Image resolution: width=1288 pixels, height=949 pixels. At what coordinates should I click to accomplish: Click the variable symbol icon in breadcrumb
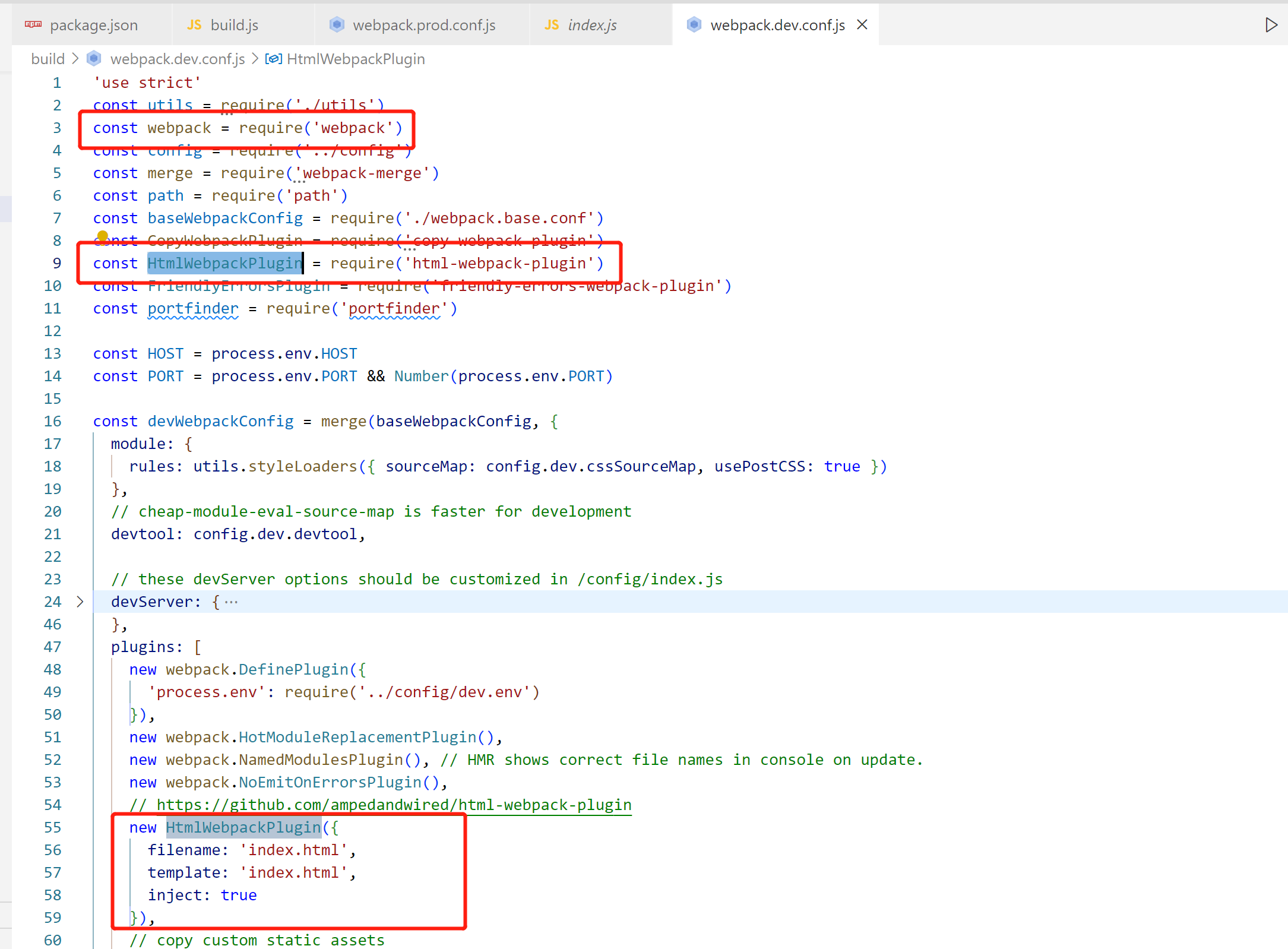coord(273,58)
